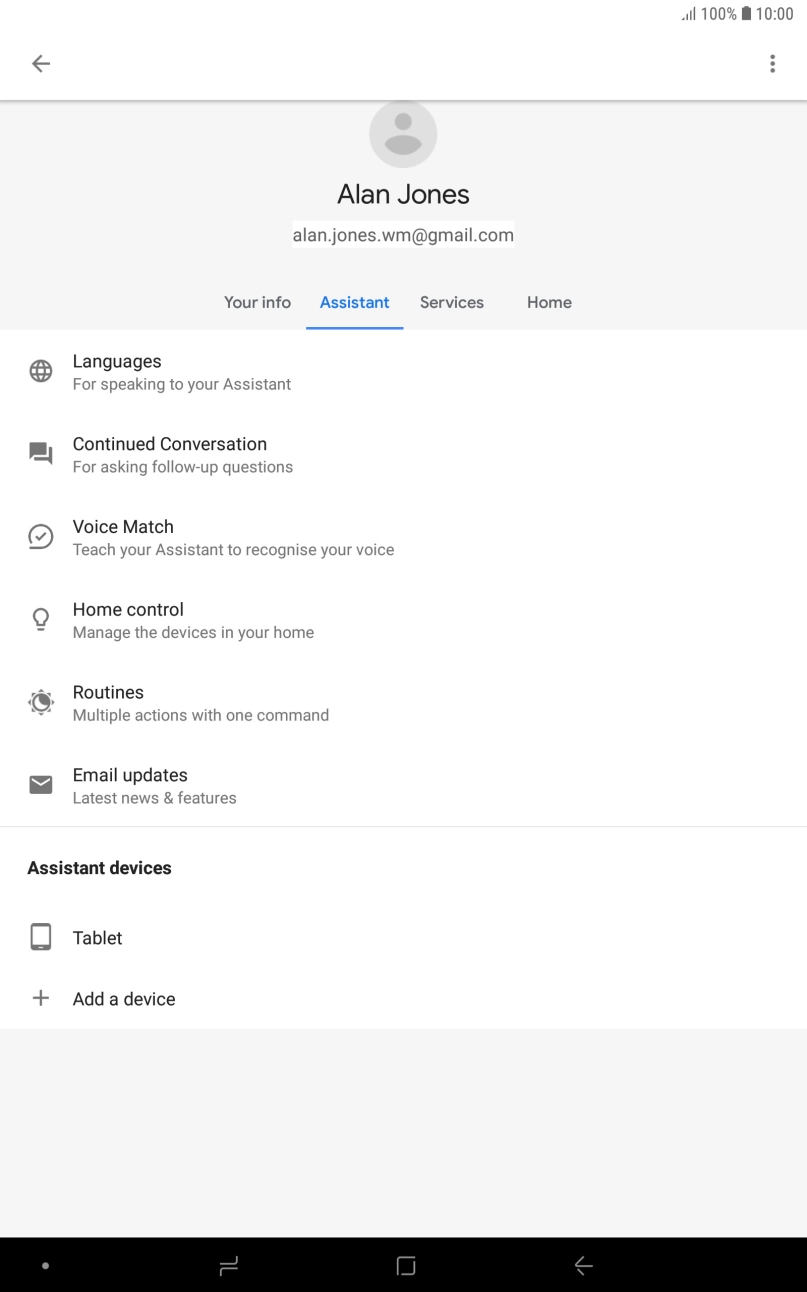Viewport: 807px width, 1292px height.
Task: Tap the Continued Conversation chat icon
Action: (40, 454)
